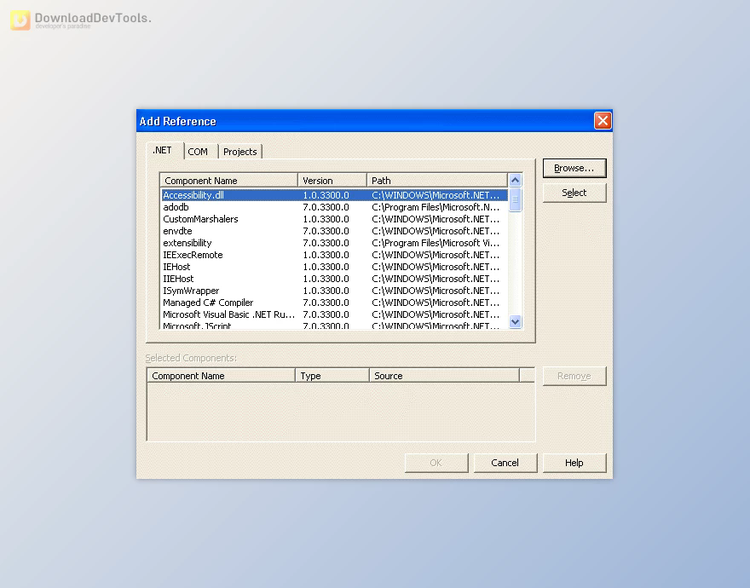Click version 7.0.3300.0 in envdte row
The width and height of the screenshot is (750, 588).
326,231
